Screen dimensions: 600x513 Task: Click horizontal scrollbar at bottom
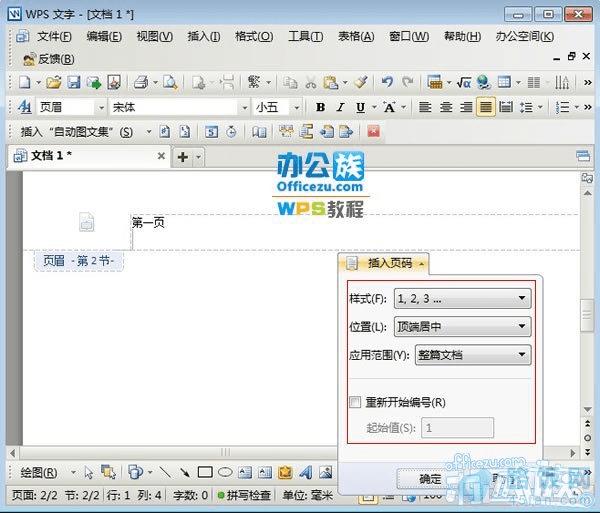(226, 453)
